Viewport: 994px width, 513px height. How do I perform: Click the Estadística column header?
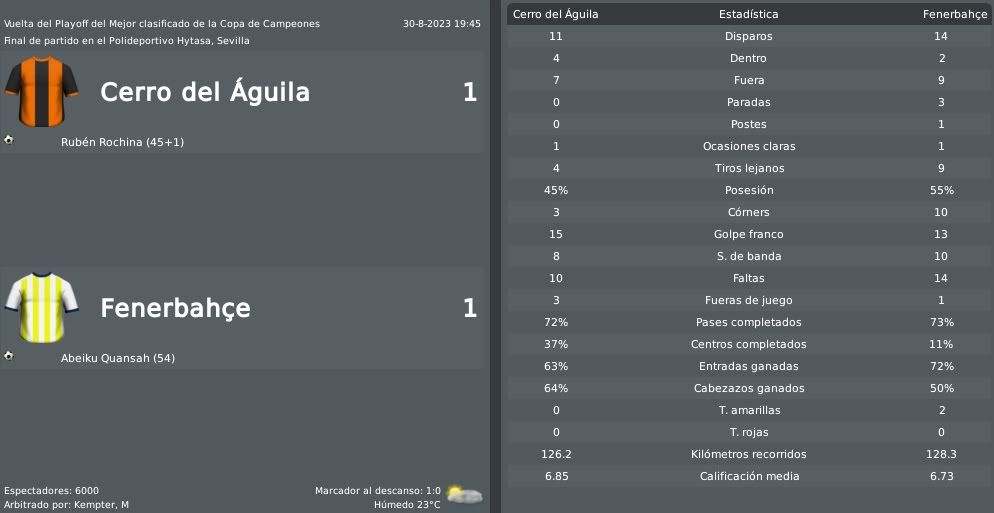pyautogui.click(x=749, y=14)
